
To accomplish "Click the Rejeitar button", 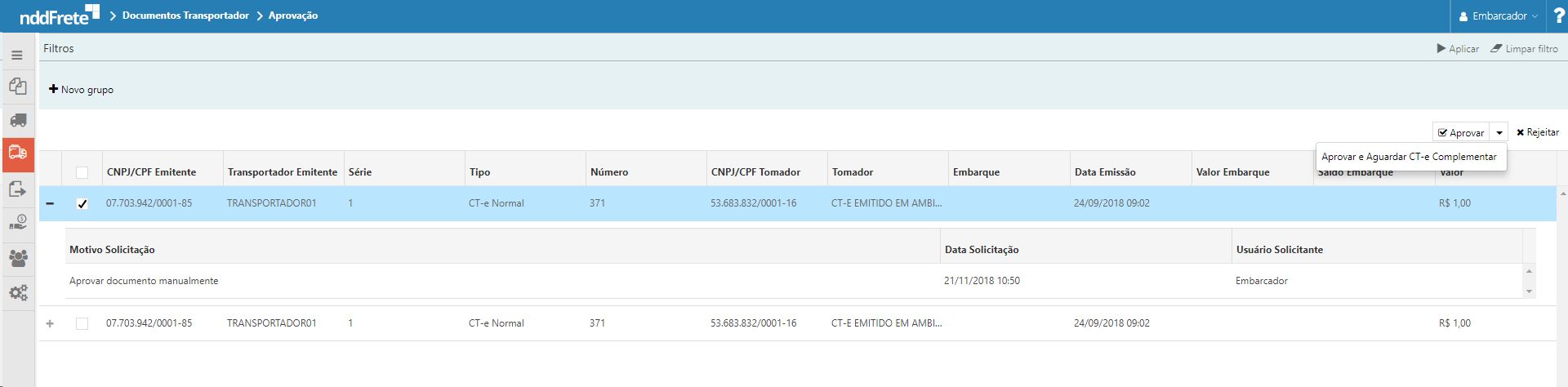I will click(1538, 132).
